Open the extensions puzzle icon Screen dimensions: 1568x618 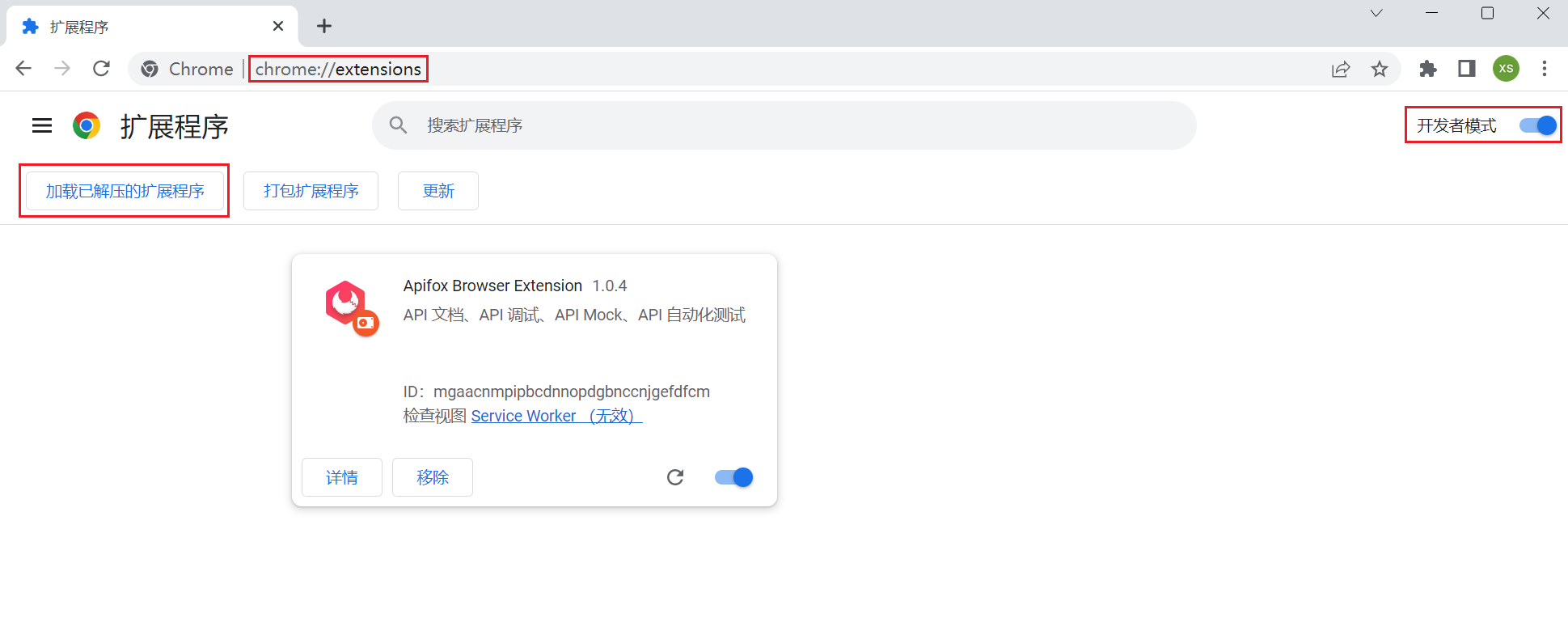point(1427,69)
